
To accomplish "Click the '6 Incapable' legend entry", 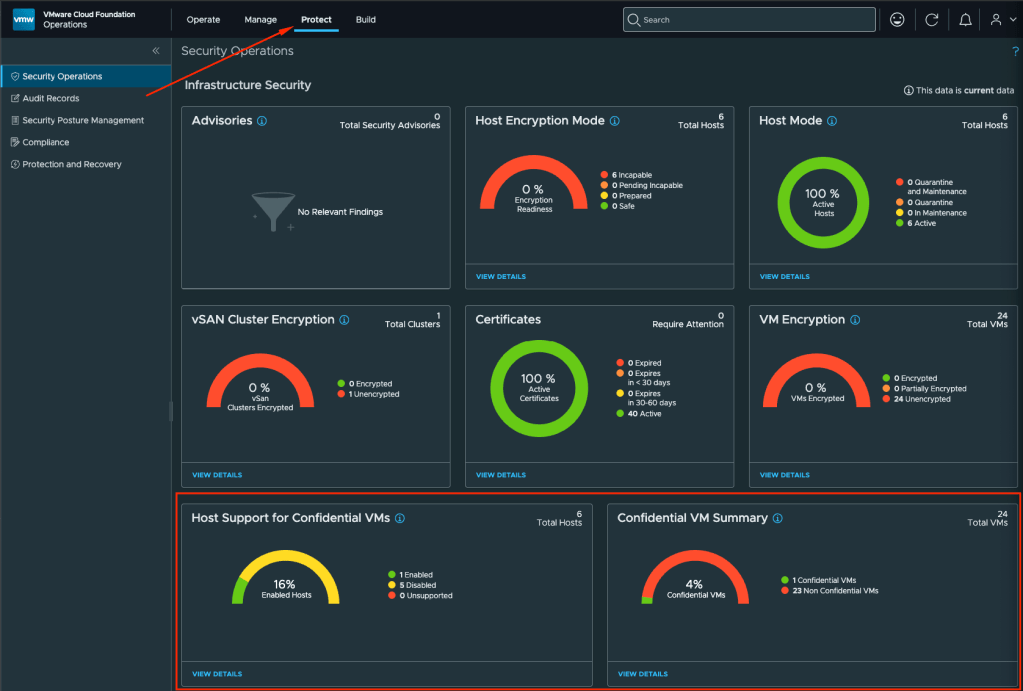I will click(x=626, y=175).
